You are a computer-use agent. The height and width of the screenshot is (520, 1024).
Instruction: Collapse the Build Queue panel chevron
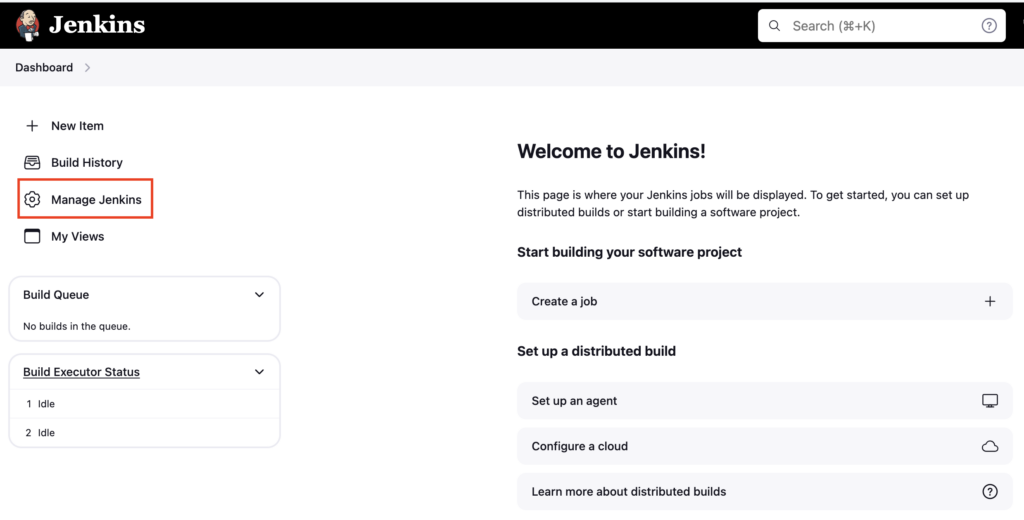[259, 295]
